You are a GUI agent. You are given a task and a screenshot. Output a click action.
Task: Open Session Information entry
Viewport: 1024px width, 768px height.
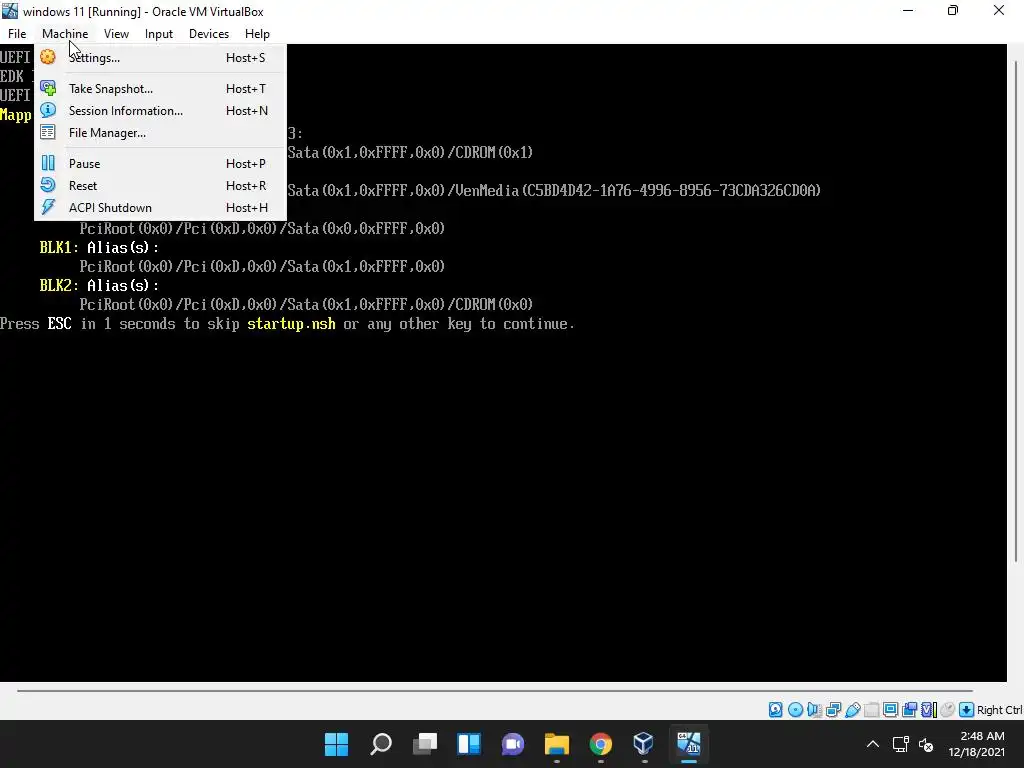point(160,110)
